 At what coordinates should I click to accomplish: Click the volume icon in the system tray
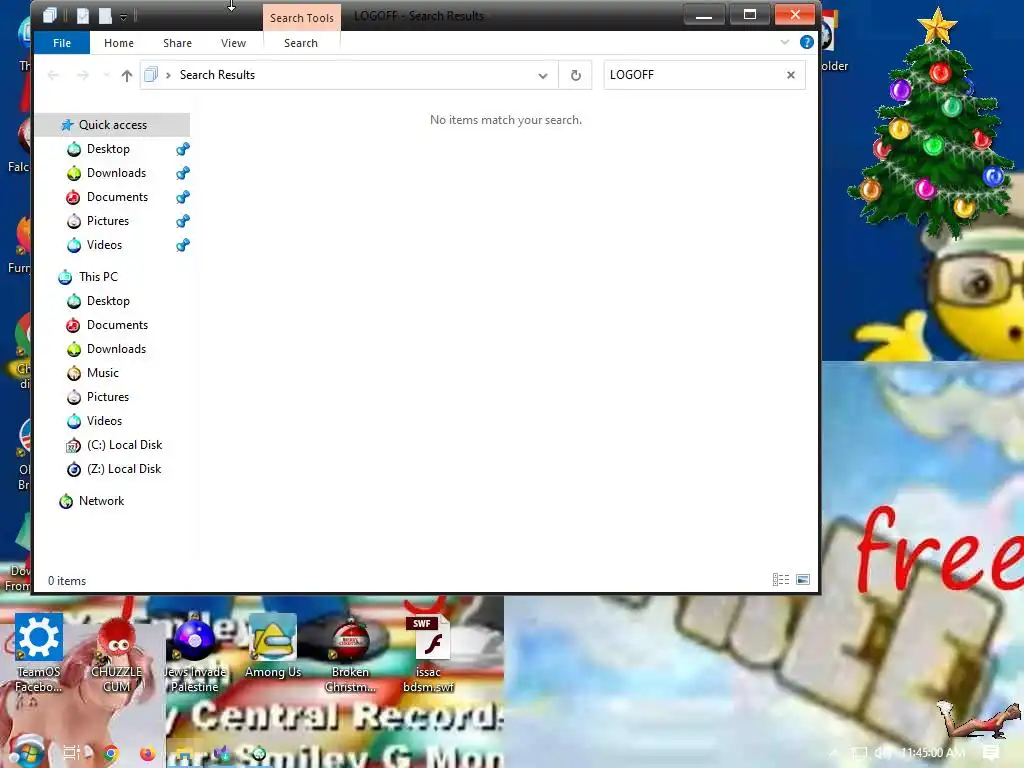click(883, 753)
